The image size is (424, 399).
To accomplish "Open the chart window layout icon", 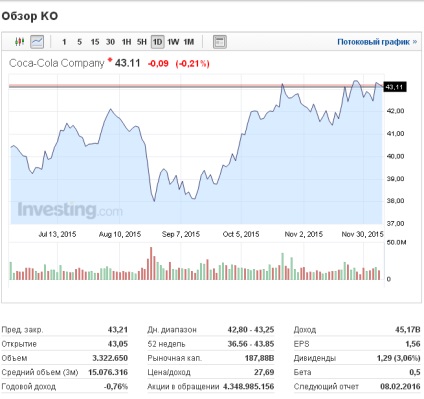I will pyautogui.click(x=220, y=42).
